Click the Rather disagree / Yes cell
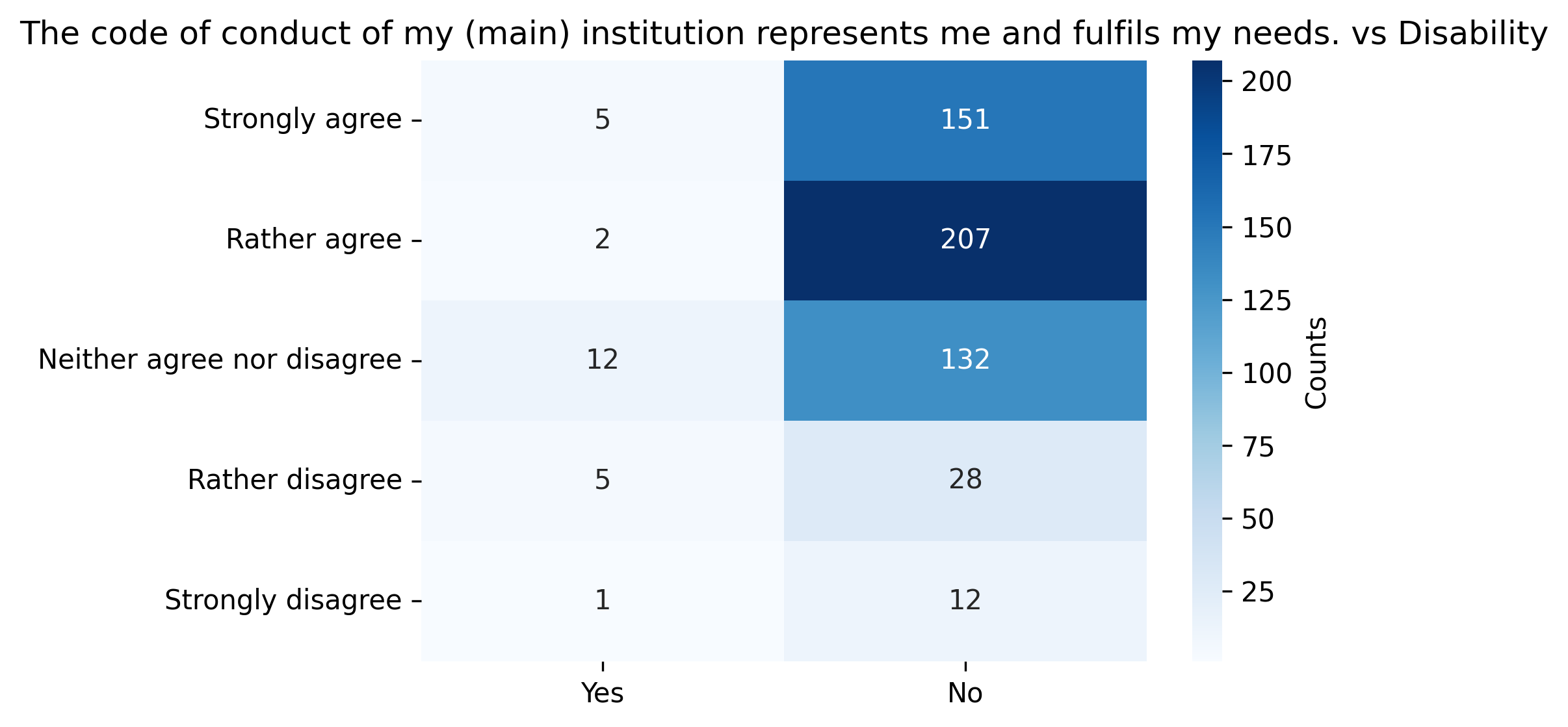 click(602, 481)
